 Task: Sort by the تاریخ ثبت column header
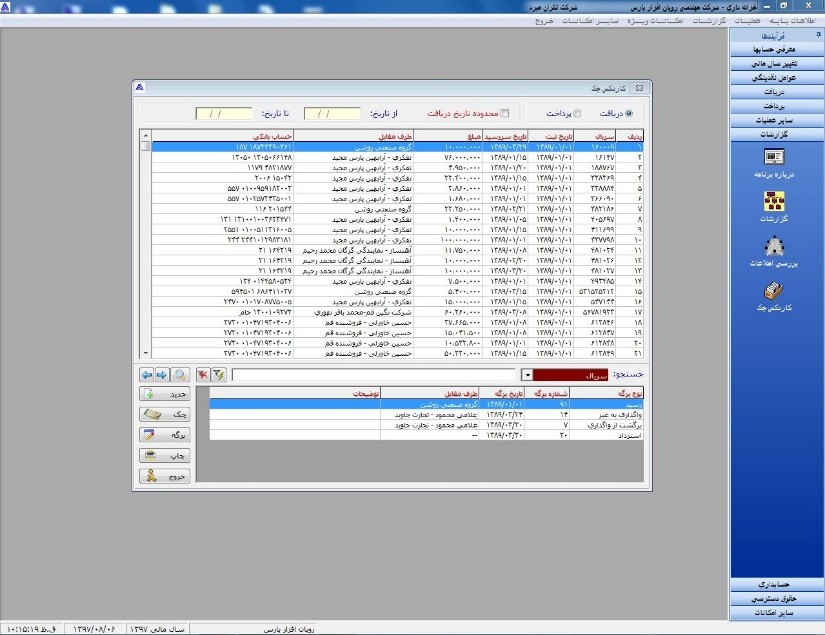pyautogui.click(x=551, y=136)
